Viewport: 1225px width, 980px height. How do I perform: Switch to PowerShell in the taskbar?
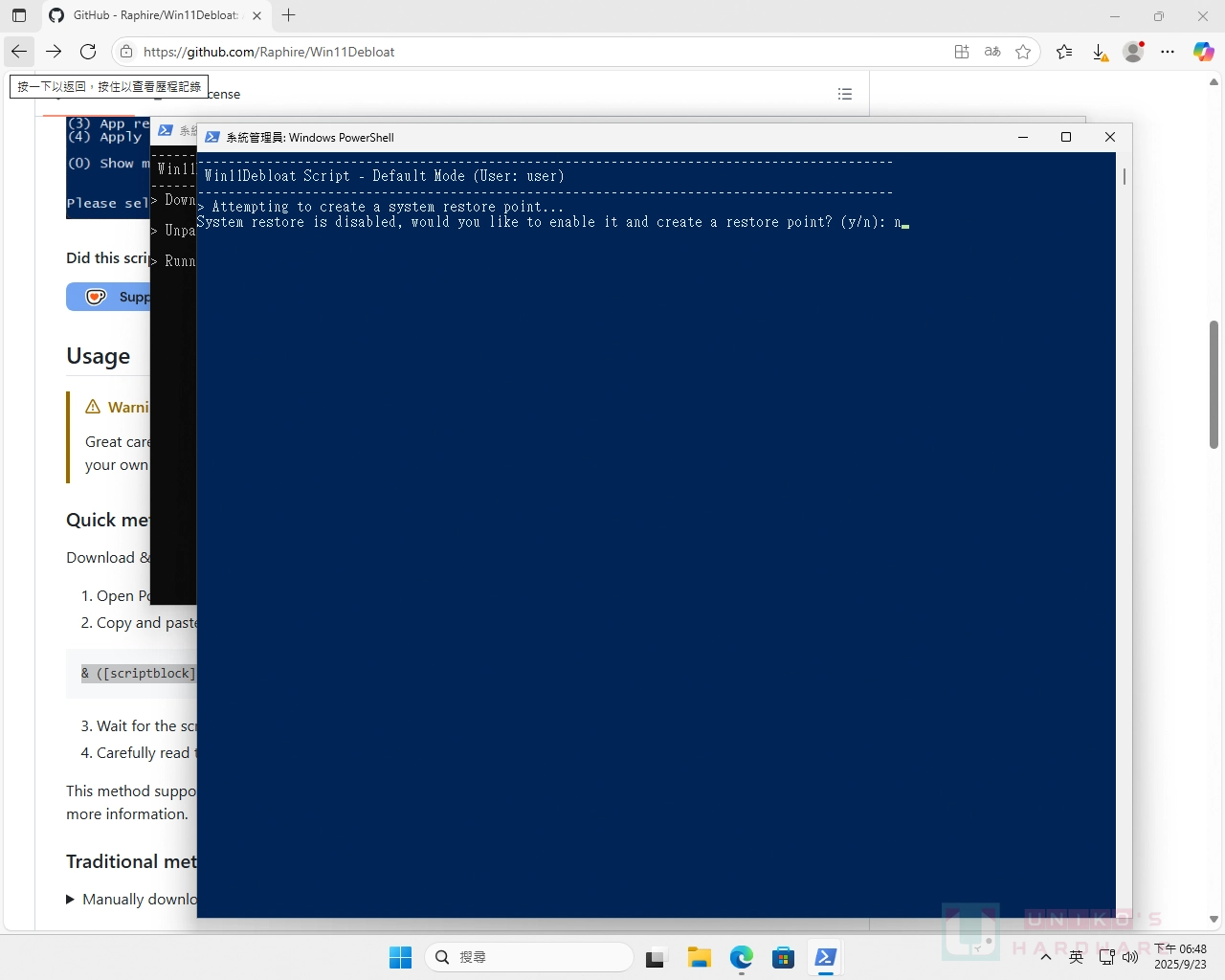point(825,957)
